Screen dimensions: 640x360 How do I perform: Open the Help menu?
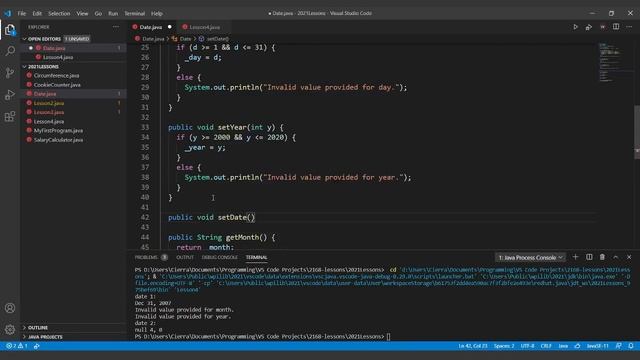157,13
